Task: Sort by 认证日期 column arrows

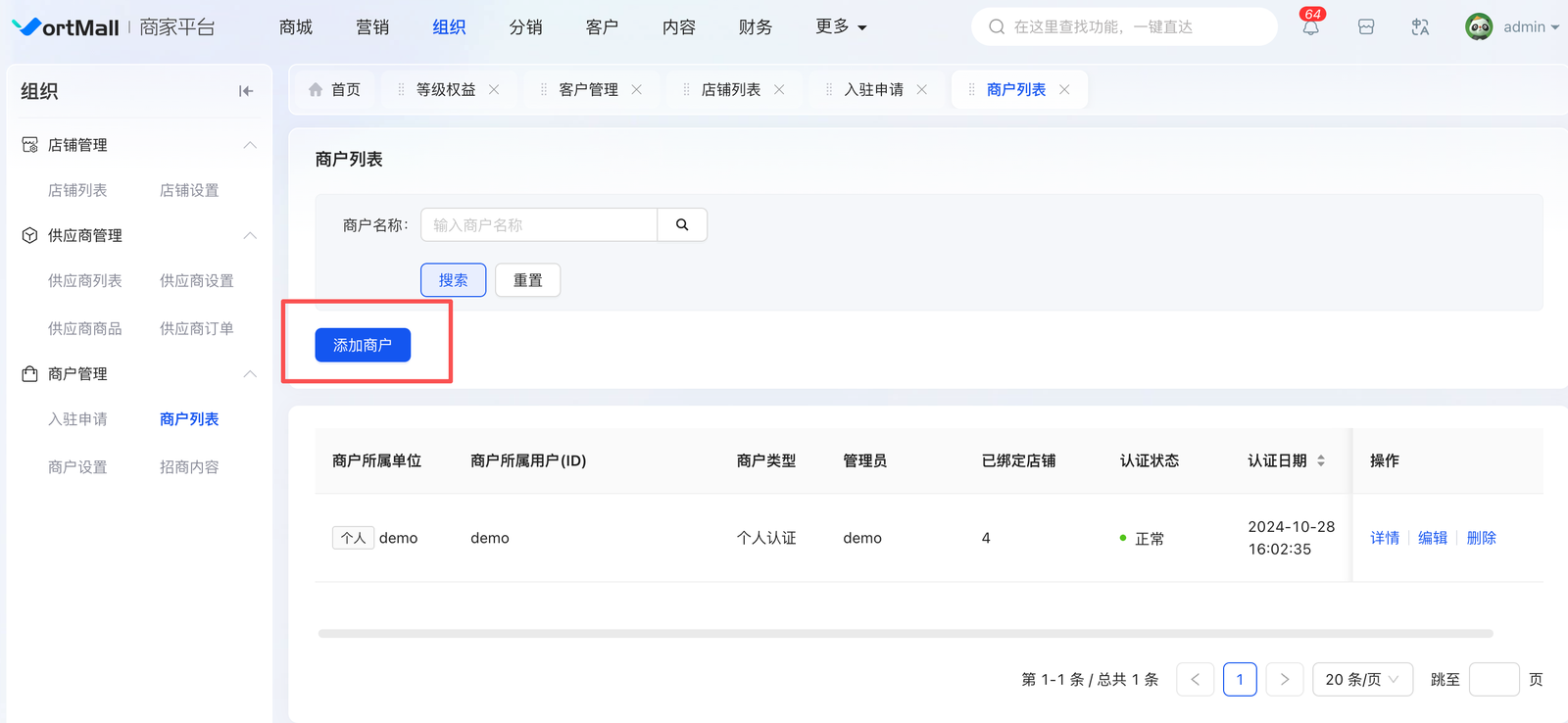Action: click(1321, 460)
